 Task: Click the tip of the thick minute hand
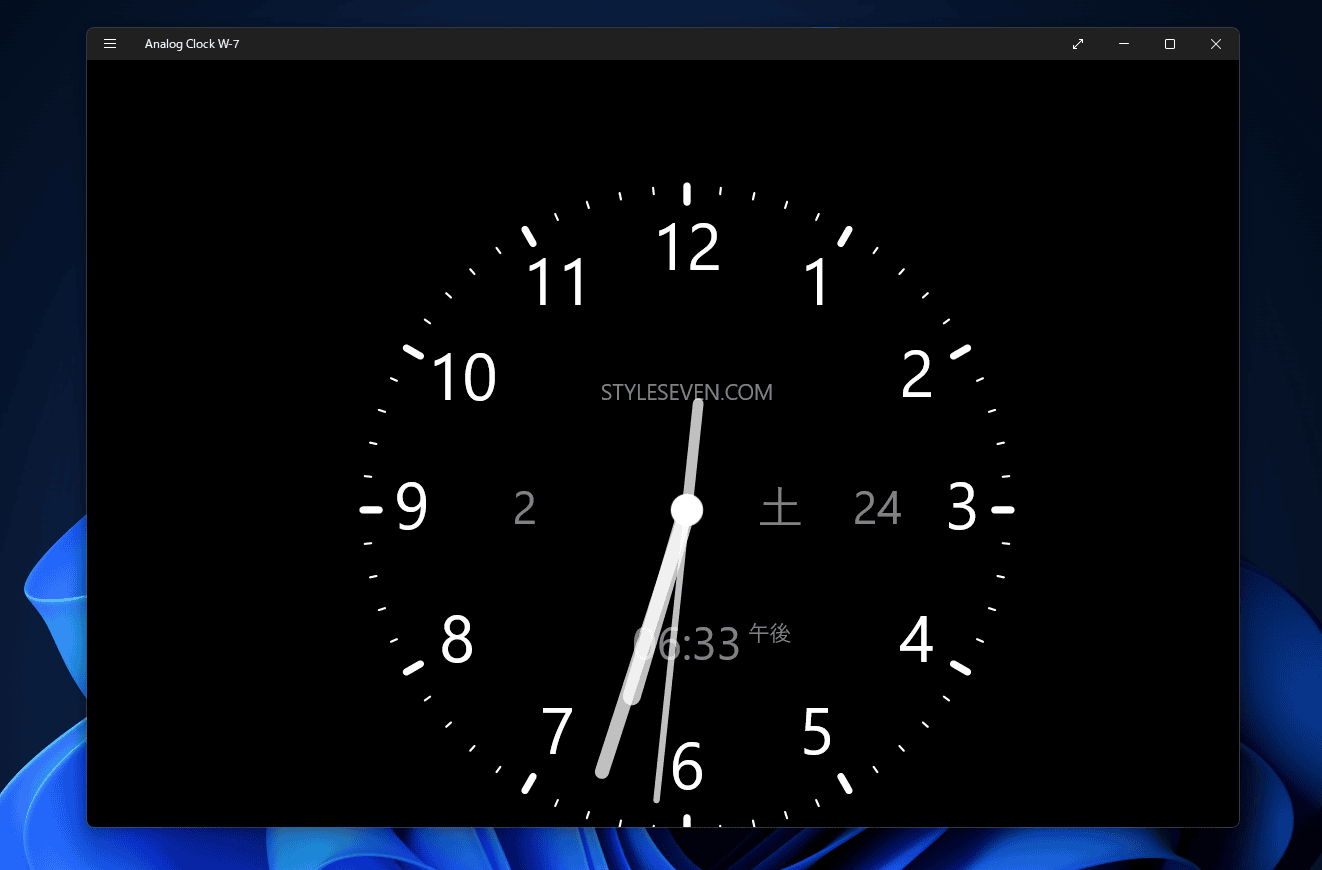tap(602, 771)
